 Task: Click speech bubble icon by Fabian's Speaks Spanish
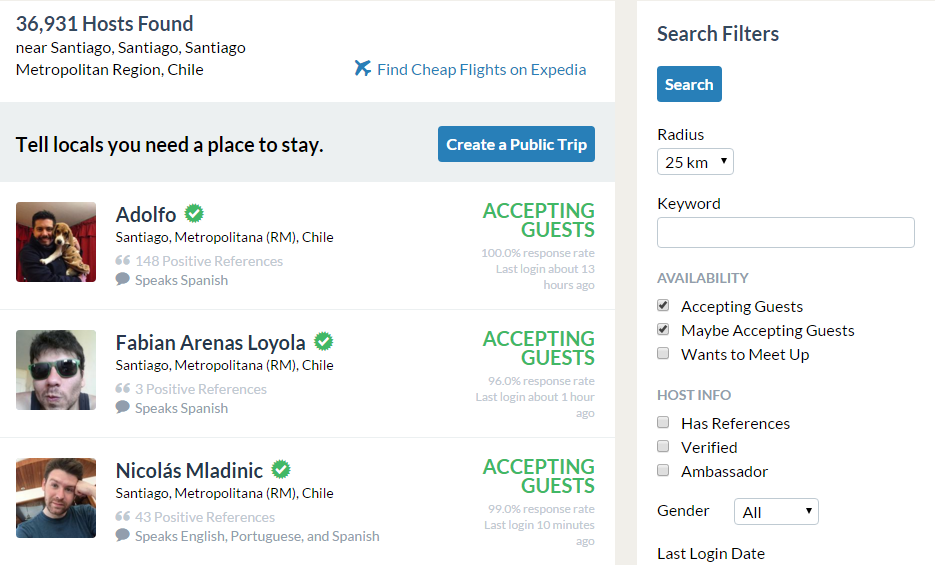pyautogui.click(x=123, y=408)
